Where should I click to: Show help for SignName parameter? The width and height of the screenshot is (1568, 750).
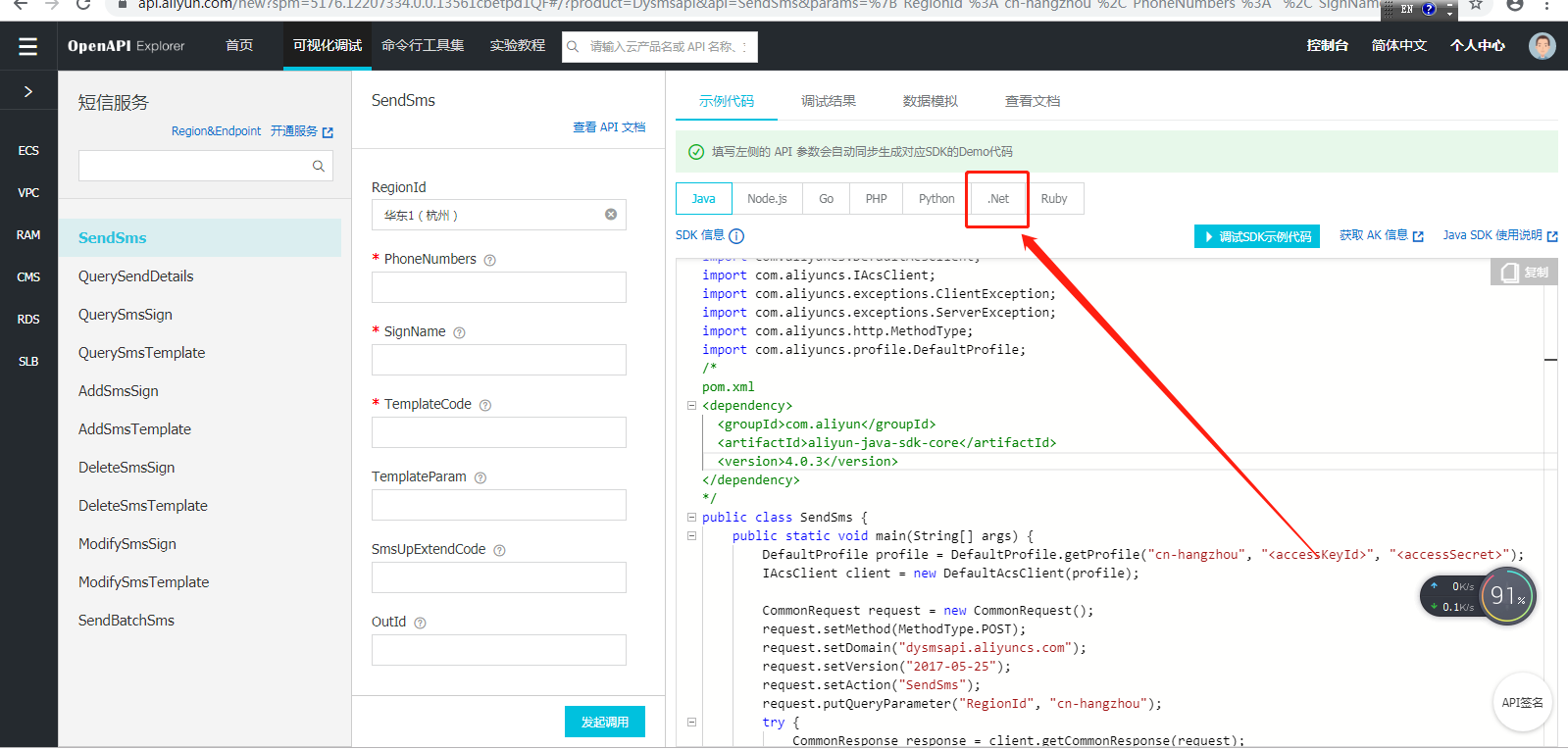point(459,332)
